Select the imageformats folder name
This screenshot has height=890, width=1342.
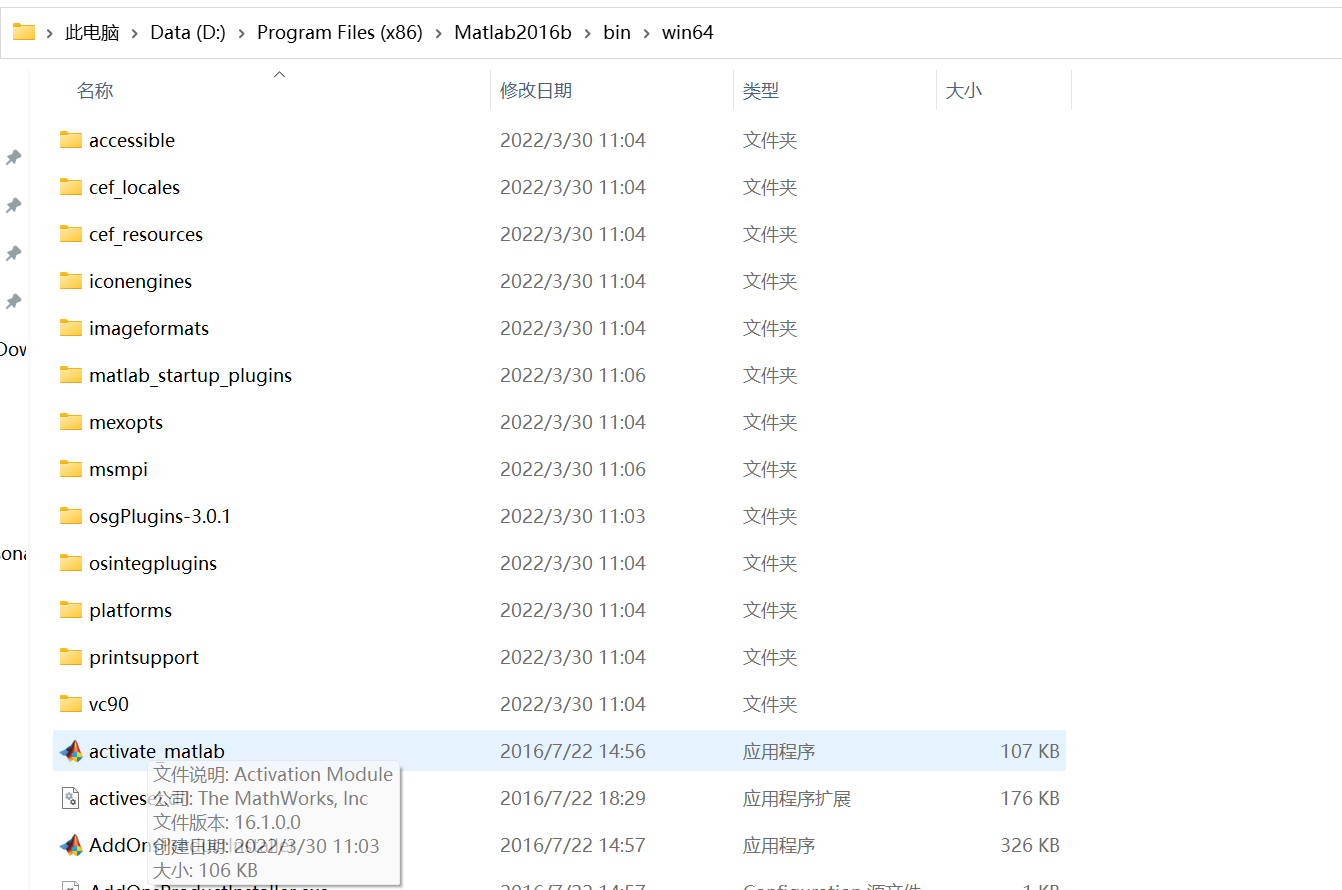coord(149,328)
